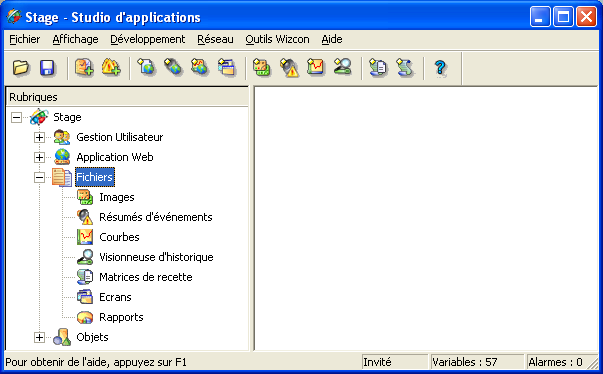603x374 pixels.
Task: Click the new image toolbar icon
Action: (262, 67)
